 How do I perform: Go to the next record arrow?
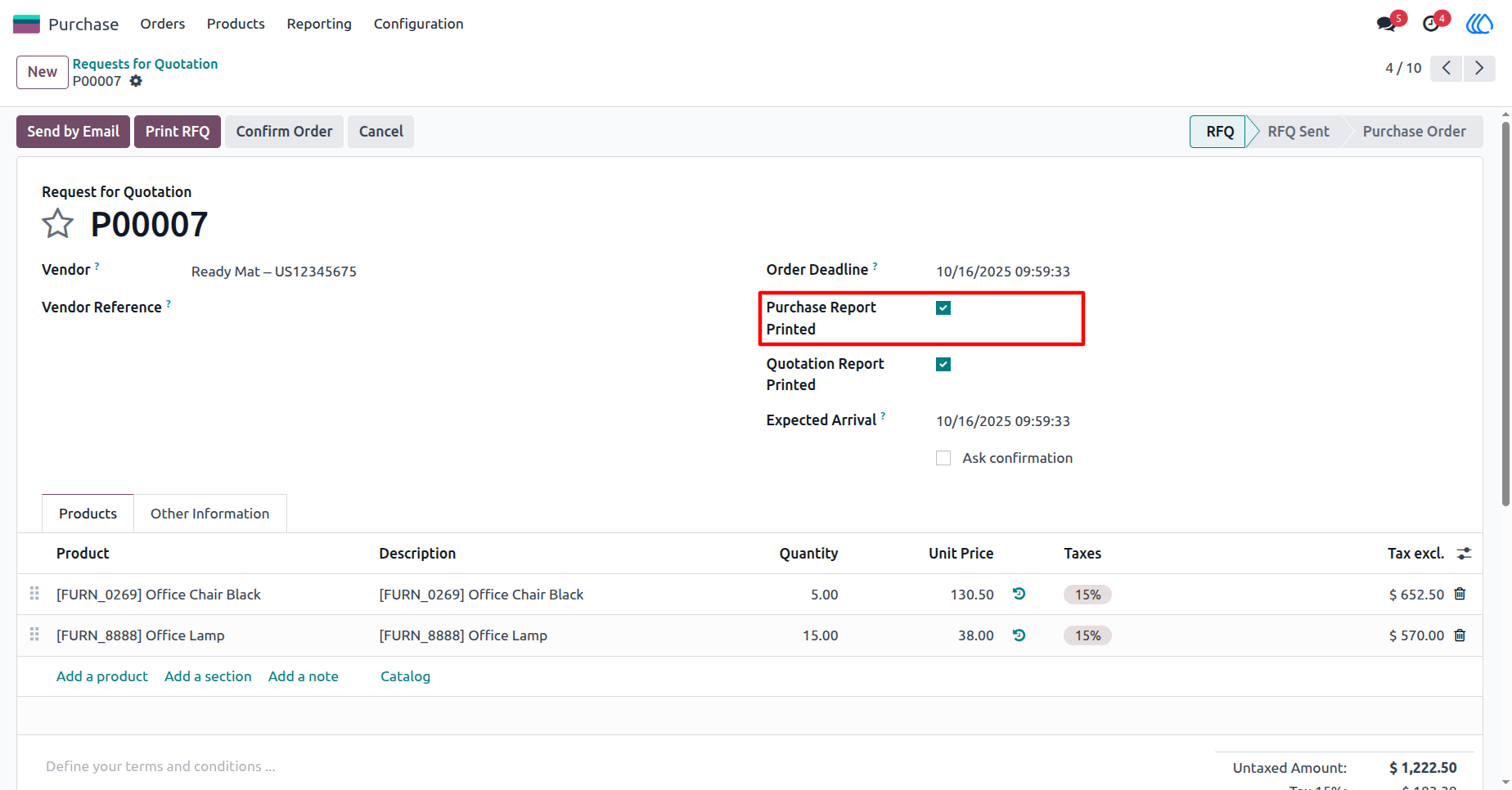[1479, 68]
